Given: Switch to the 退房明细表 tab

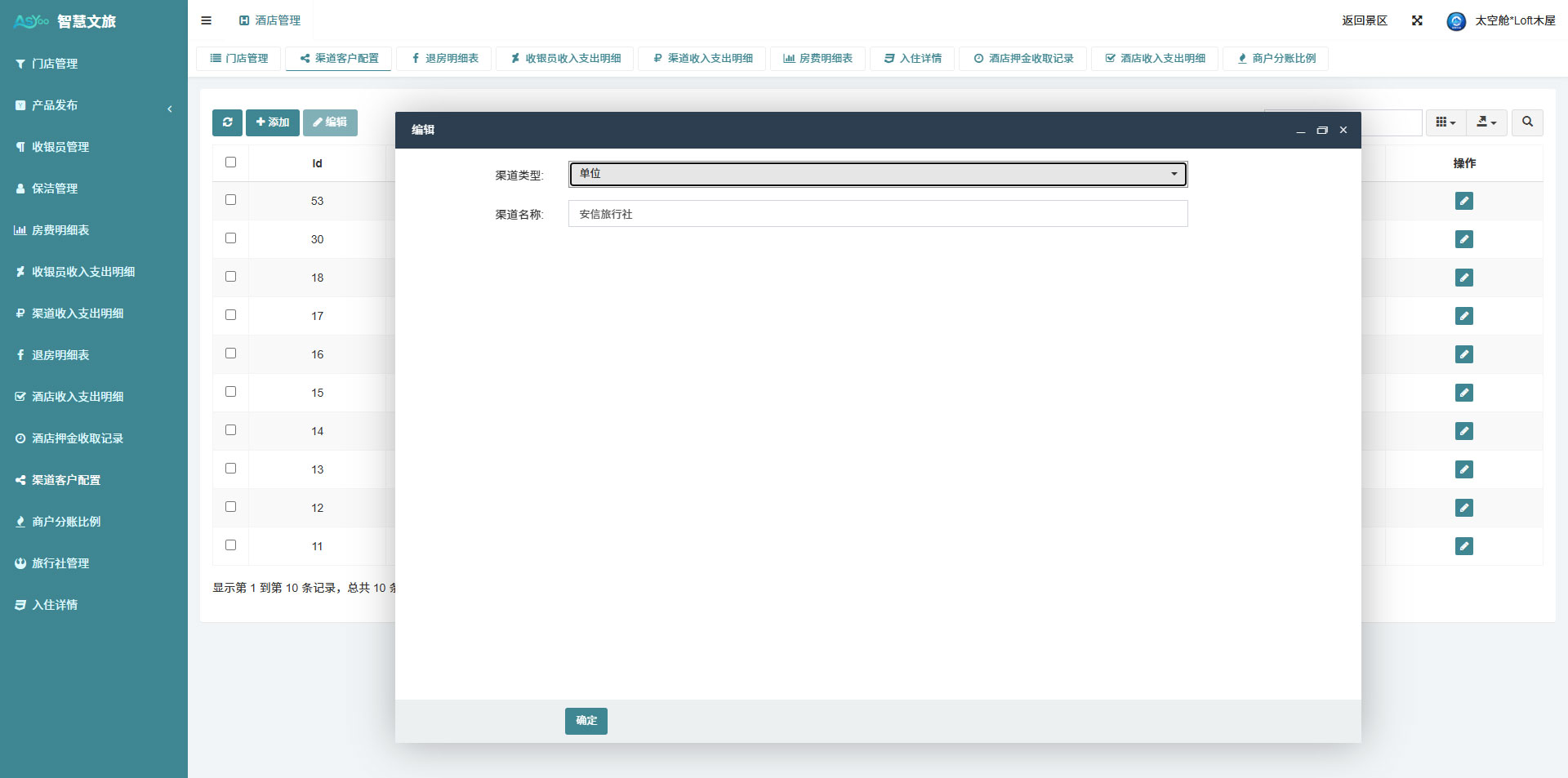Looking at the screenshot, I should tap(444, 59).
